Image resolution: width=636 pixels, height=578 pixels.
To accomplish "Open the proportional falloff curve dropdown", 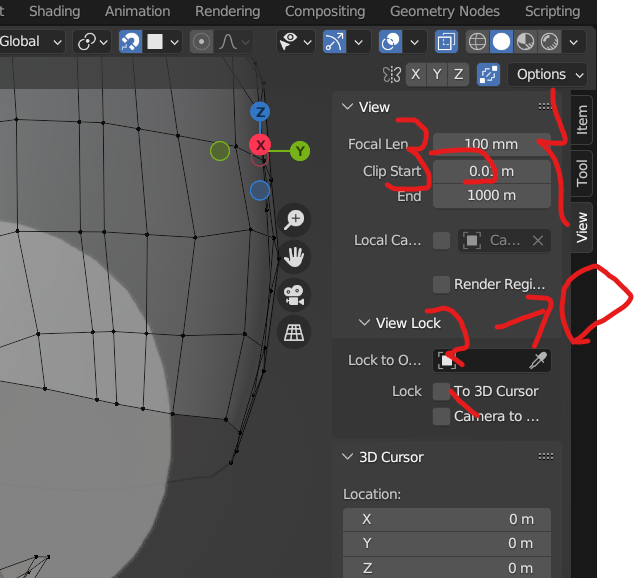I will [233, 41].
